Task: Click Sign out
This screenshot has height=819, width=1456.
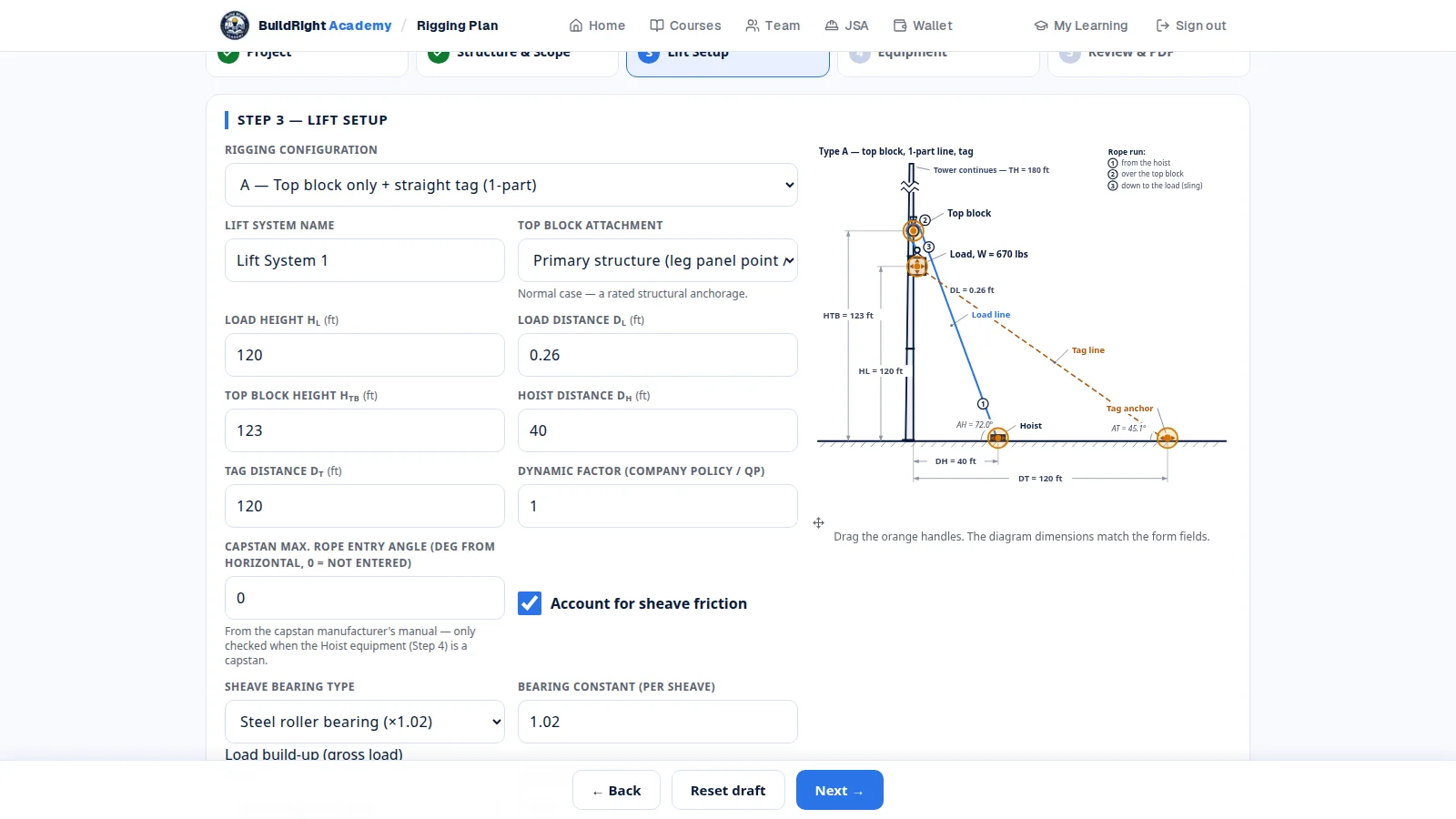Action: pyautogui.click(x=1191, y=25)
